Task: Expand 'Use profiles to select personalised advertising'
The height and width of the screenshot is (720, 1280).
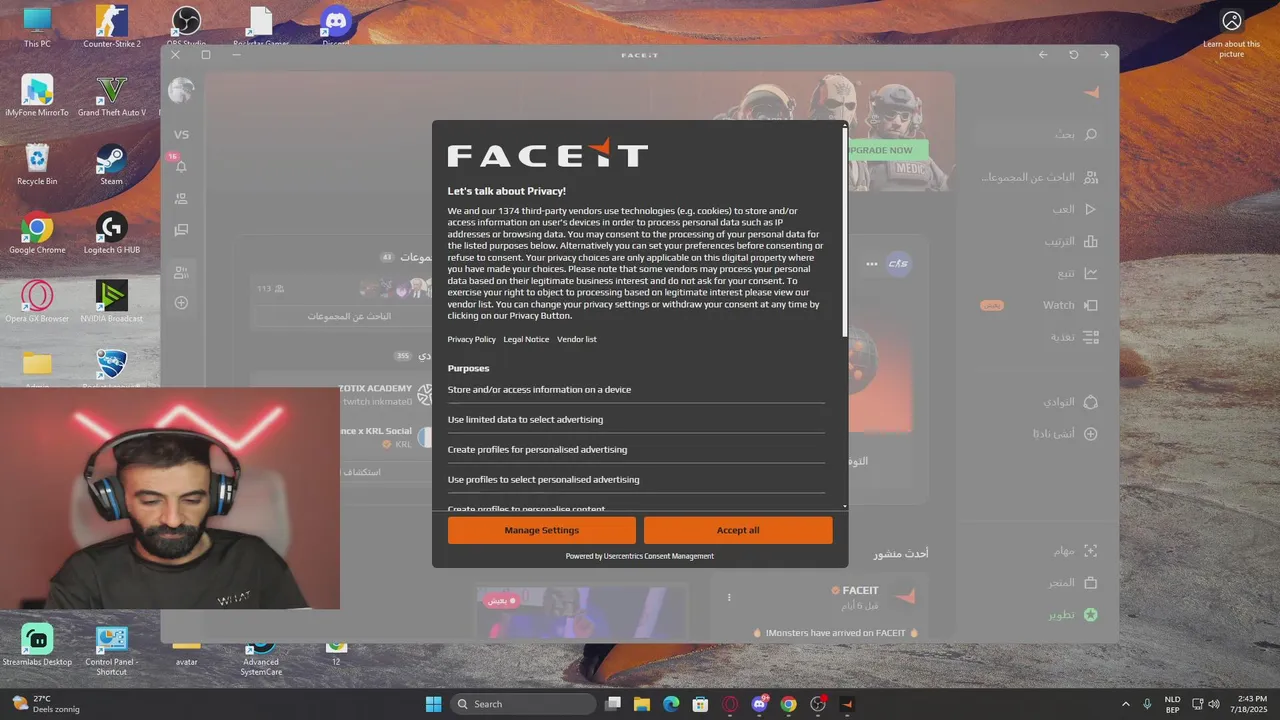Action: [636, 480]
